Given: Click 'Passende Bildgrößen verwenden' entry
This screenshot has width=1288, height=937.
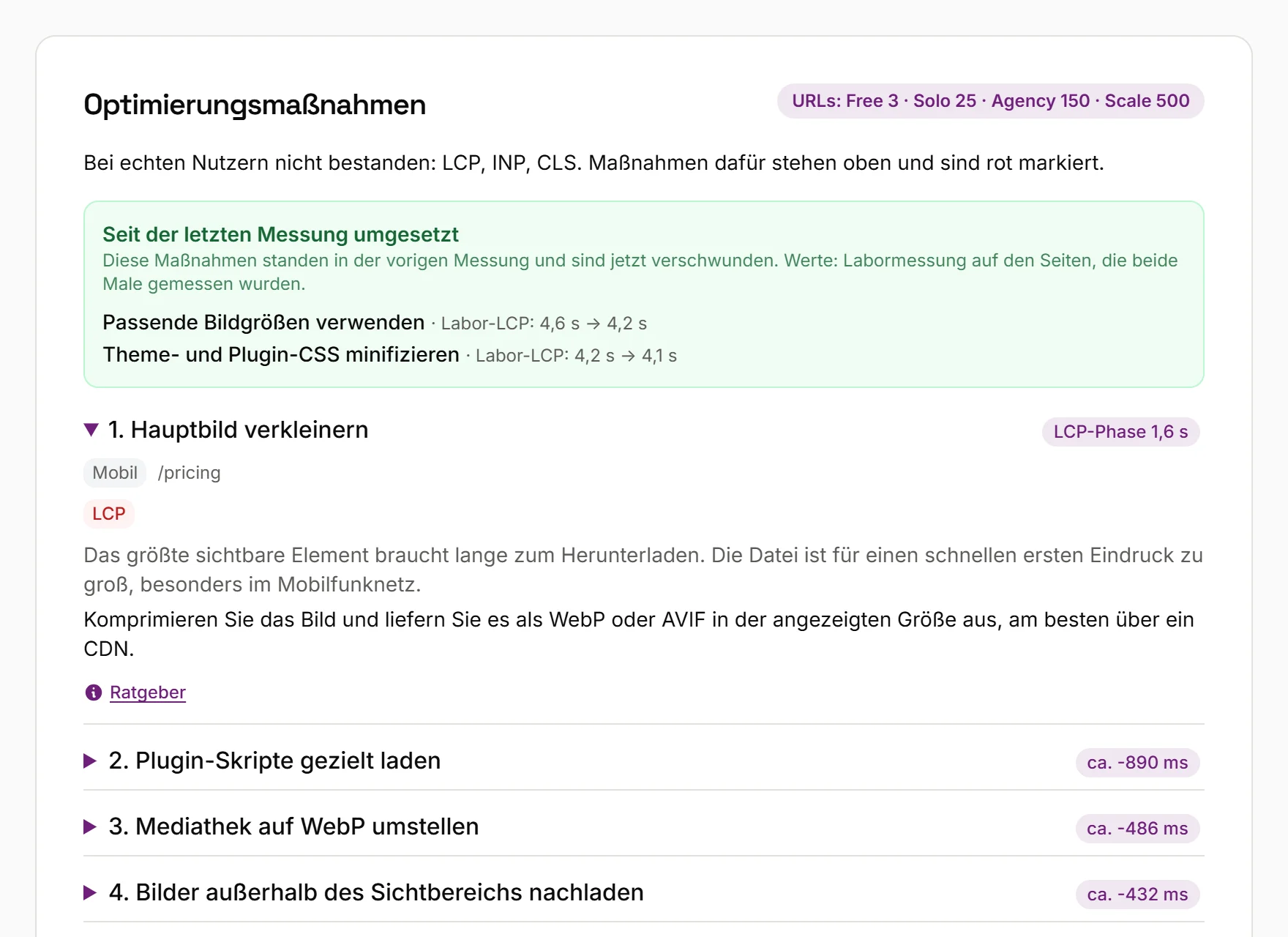Looking at the screenshot, I should tap(263, 323).
